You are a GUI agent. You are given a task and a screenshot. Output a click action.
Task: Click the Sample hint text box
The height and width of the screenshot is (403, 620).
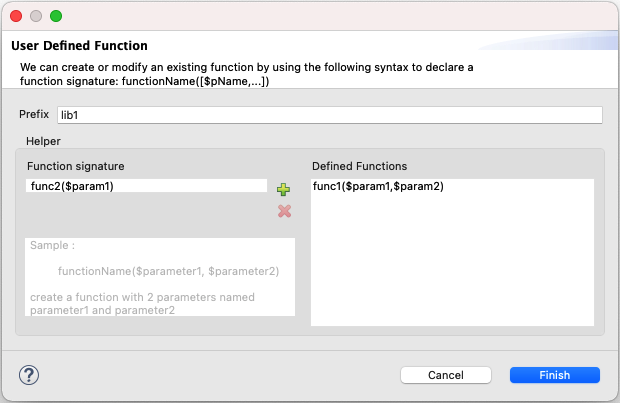160,277
